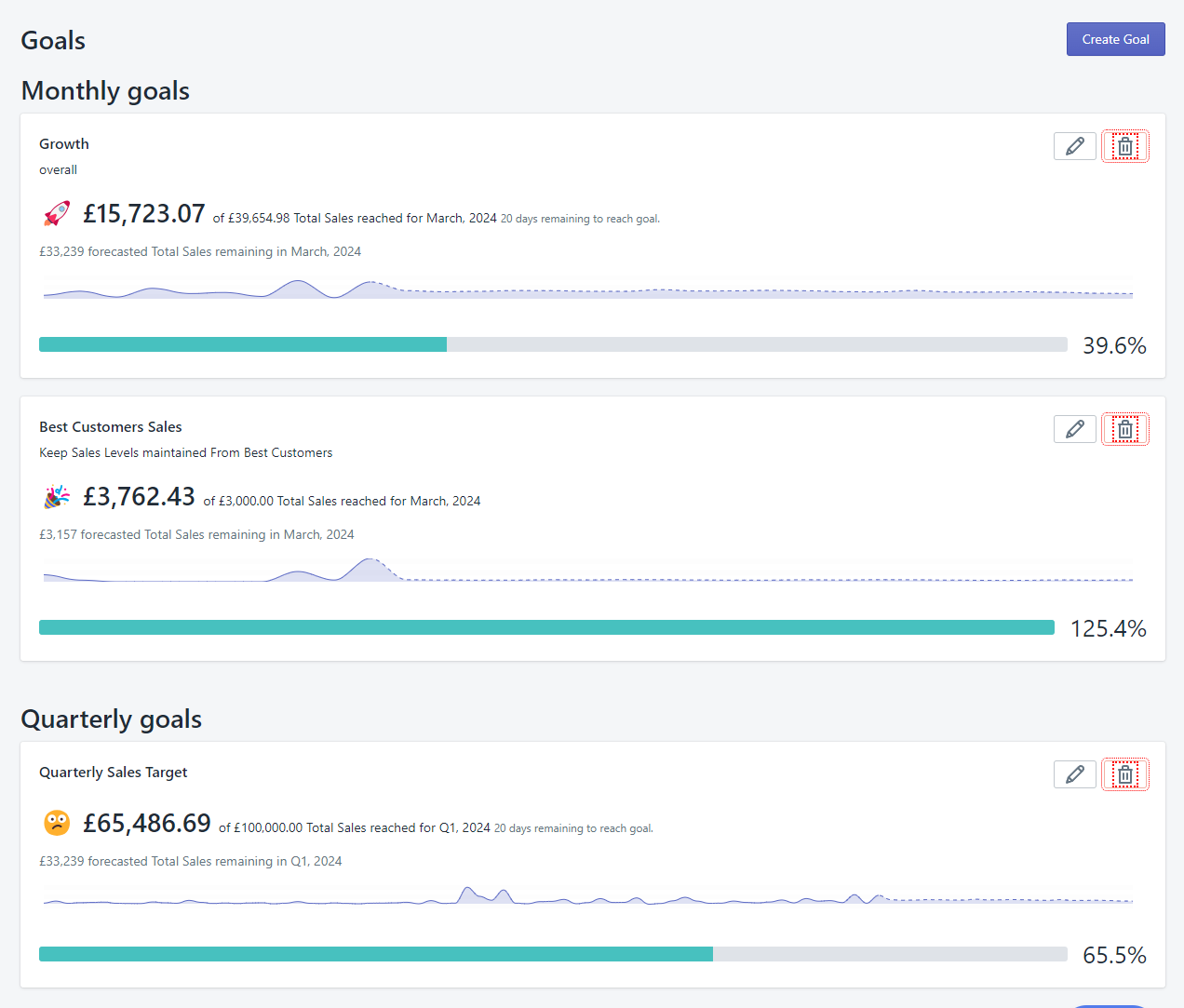Click '20 days remaining' note in Quarterly card
This screenshot has height=1008, width=1184.
click(573, 828)
